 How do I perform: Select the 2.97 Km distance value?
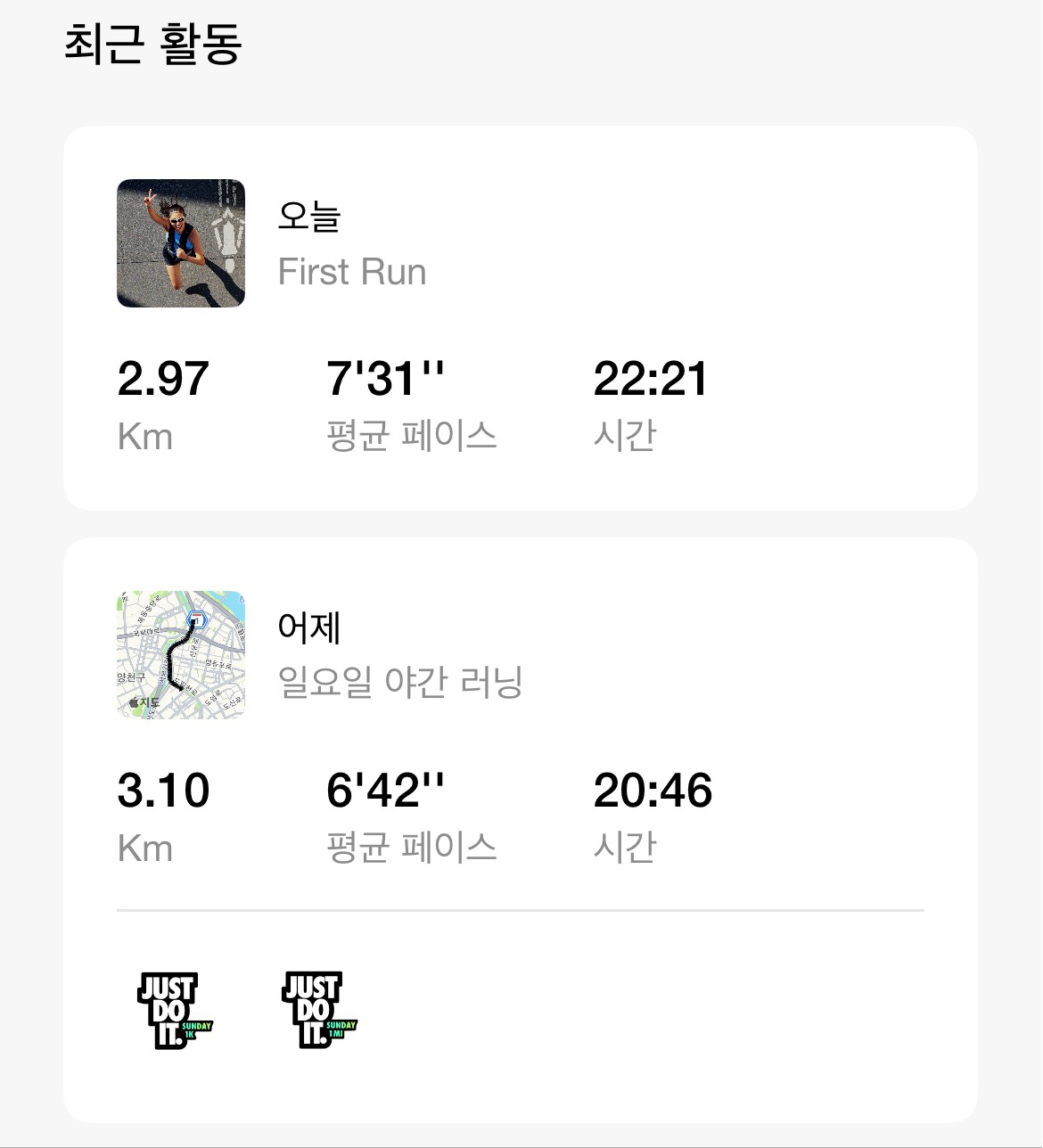163,379
